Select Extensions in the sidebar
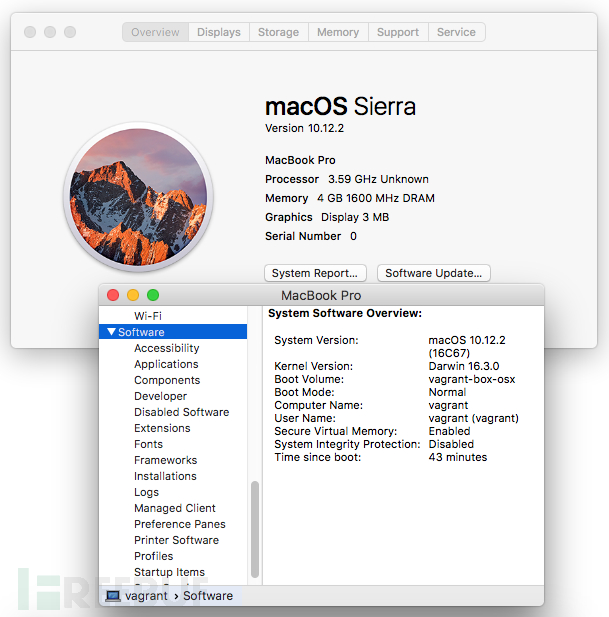 (x=162, y=428)
